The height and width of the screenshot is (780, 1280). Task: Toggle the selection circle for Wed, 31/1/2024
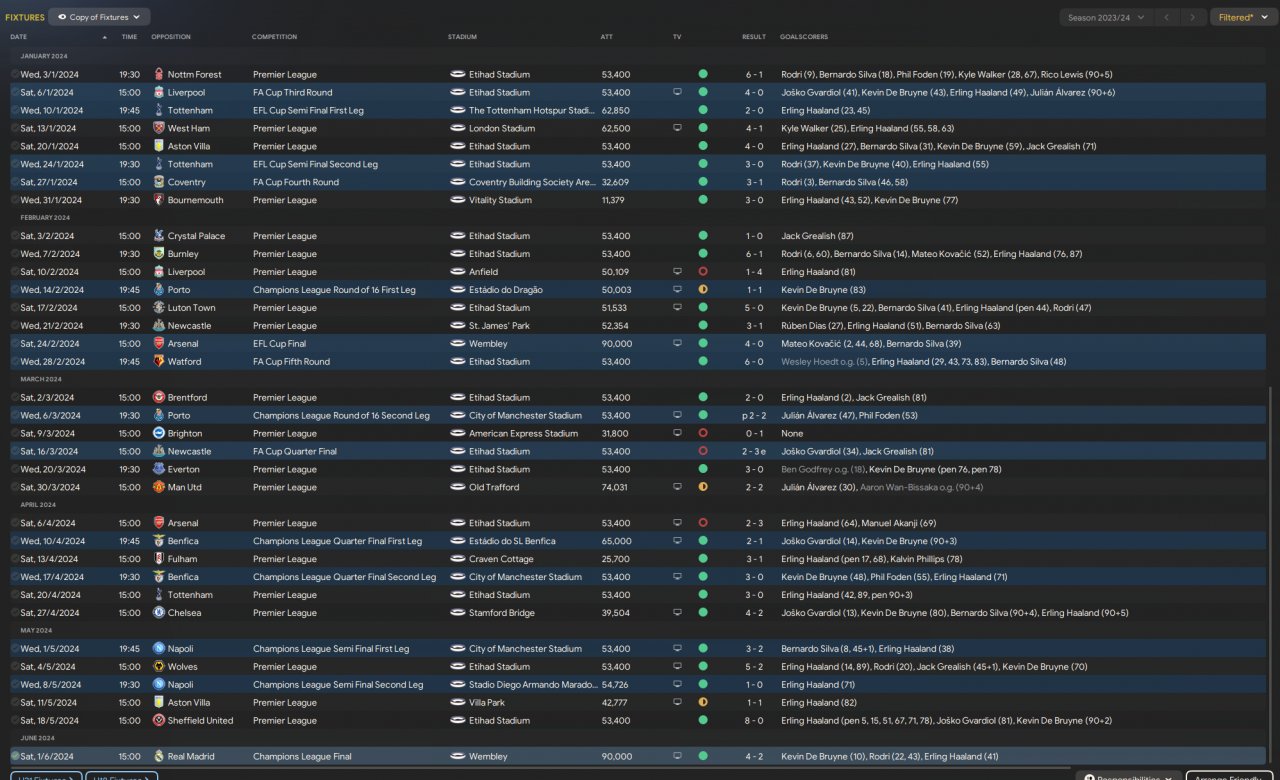(15, 200)
